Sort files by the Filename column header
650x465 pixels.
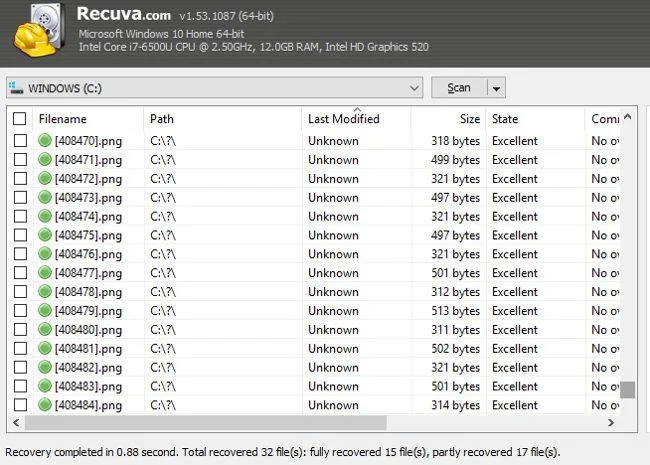(x=63, y=119)
